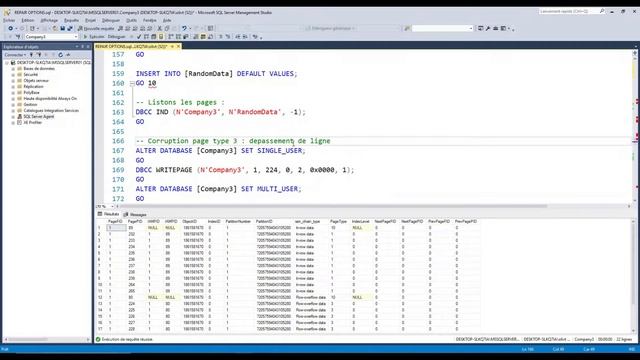Expand the Réplication folder

pos(13,87)
